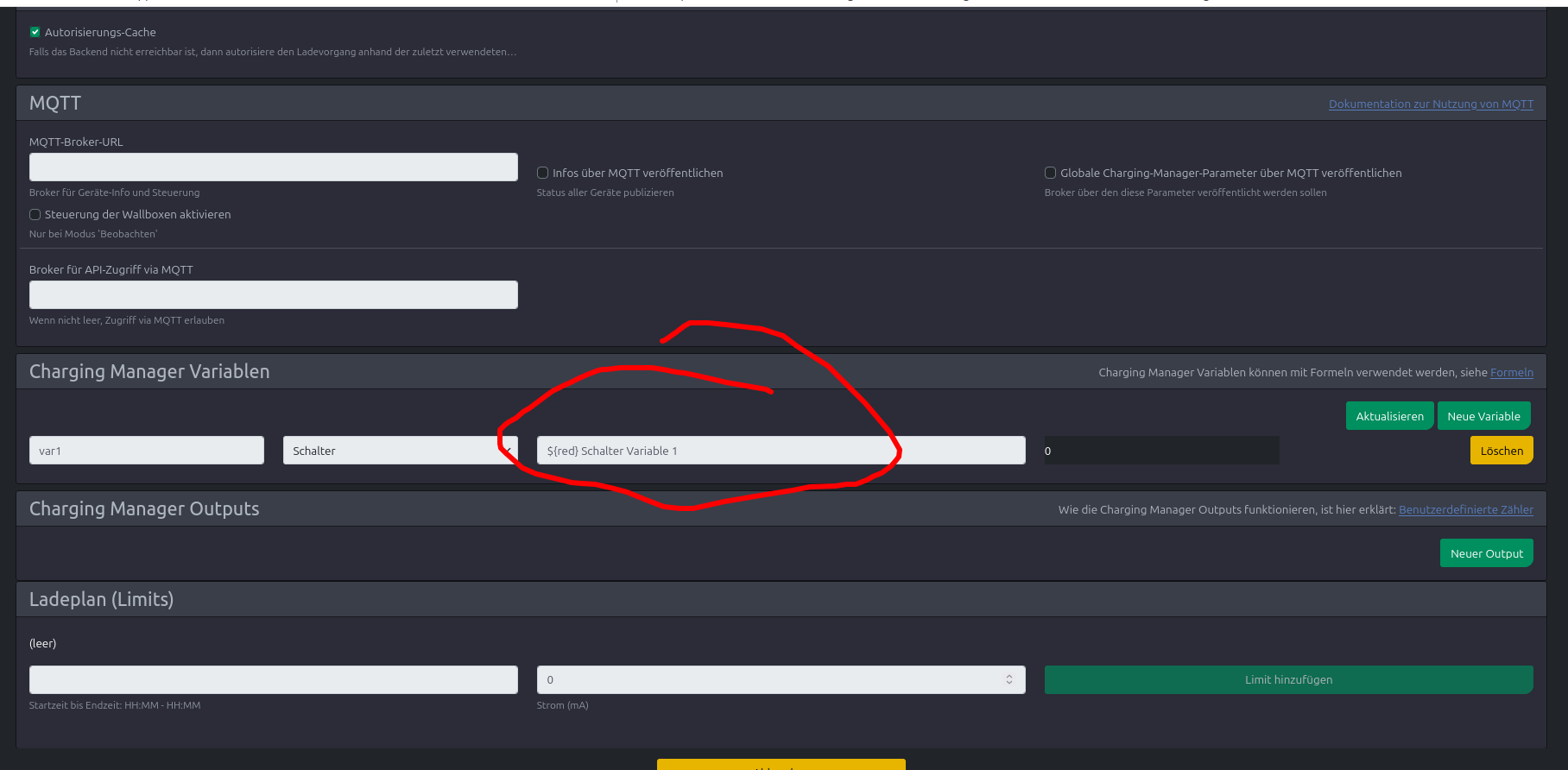This screenshot has width=1568, height=770.
Task: Click Broker für API-Zugriff via MQTT field
Action: pyautogui.click(x=274, y=294)
